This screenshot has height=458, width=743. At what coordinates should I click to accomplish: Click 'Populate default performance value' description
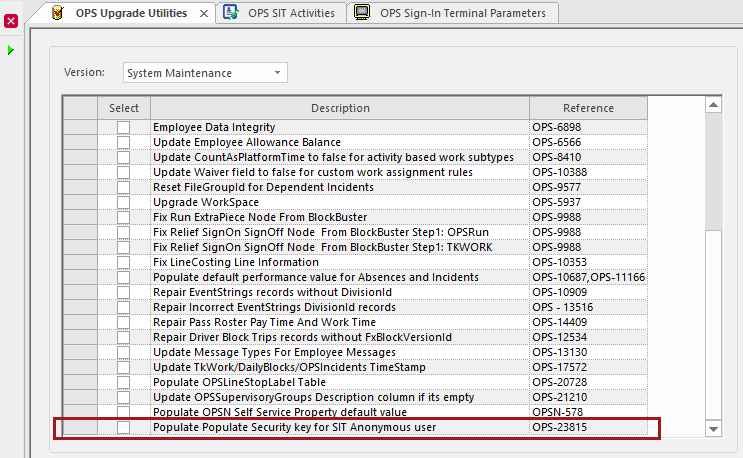click(x=316, y=277)
